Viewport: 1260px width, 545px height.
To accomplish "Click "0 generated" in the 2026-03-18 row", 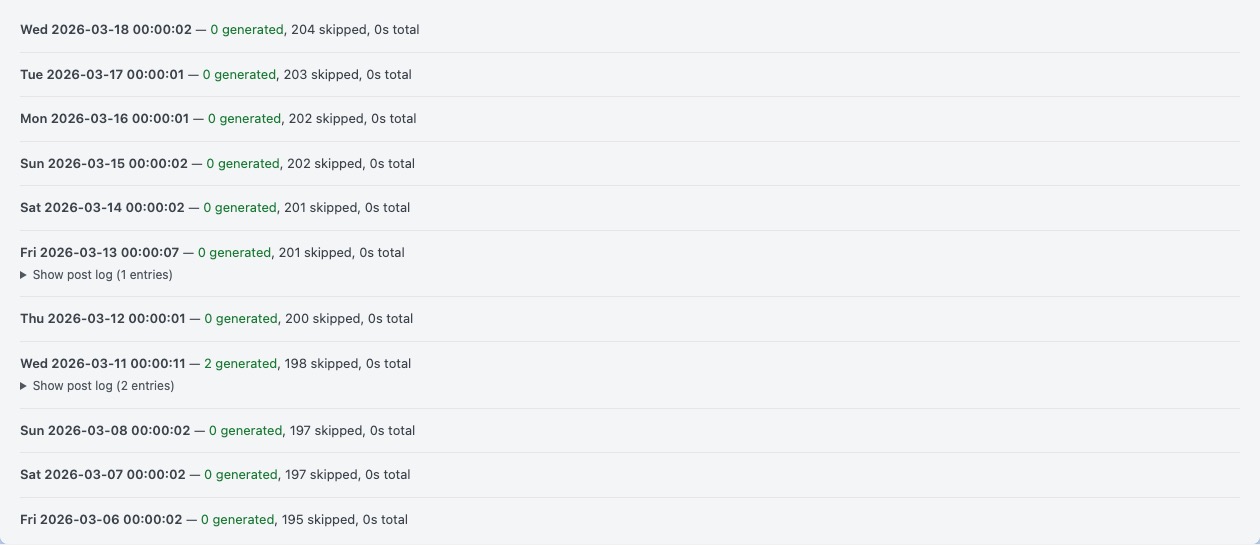I will click(x=247, y=30).
